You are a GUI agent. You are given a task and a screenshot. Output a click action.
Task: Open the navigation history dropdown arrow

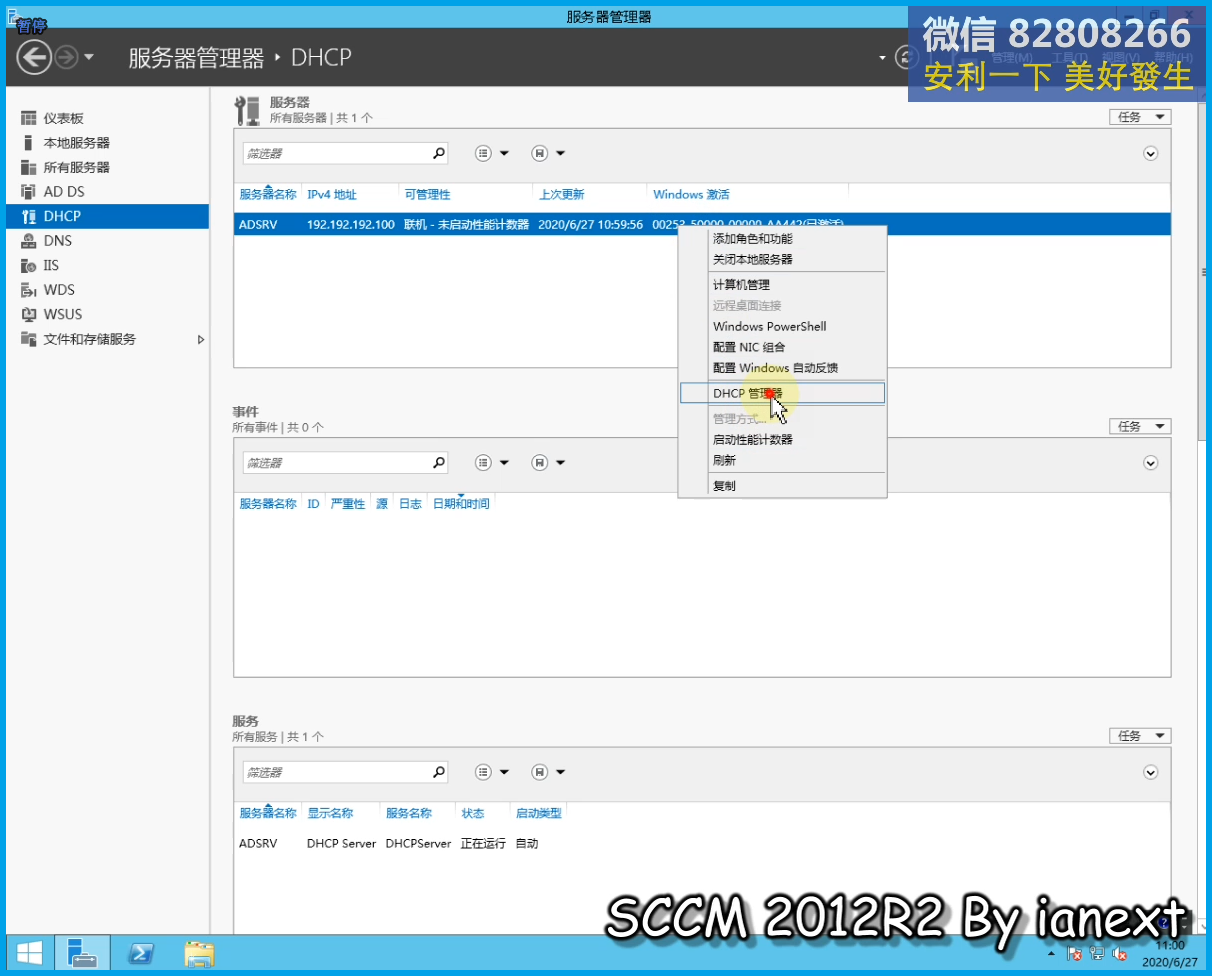coord(89,57)
